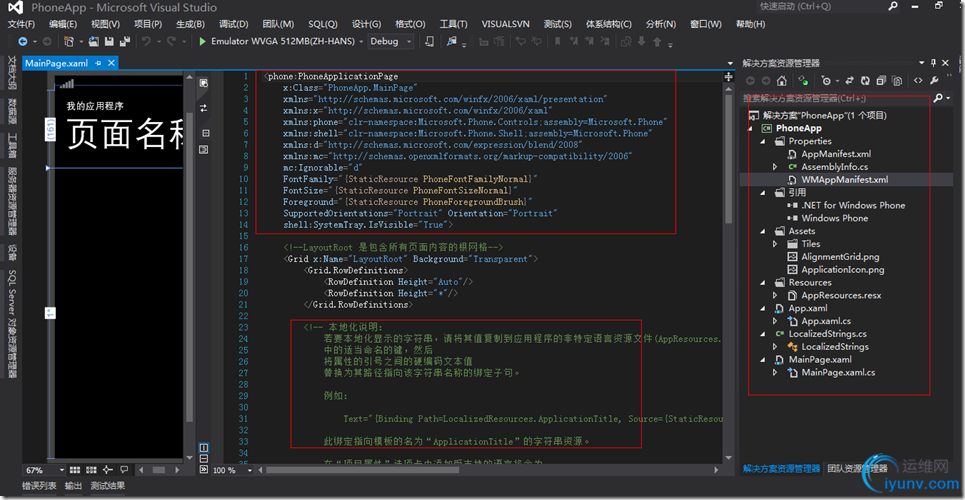Viewport: 965px width, 500px height.
Task: Toggle pin on the MainPage.xaml tab
Action: click(100, 62)
